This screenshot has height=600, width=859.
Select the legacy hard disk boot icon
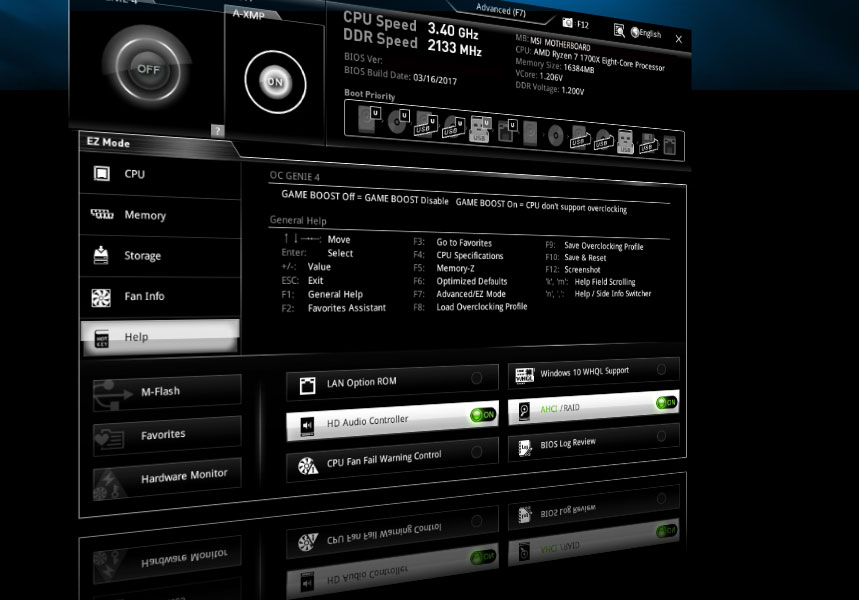[x=530, y=134]
